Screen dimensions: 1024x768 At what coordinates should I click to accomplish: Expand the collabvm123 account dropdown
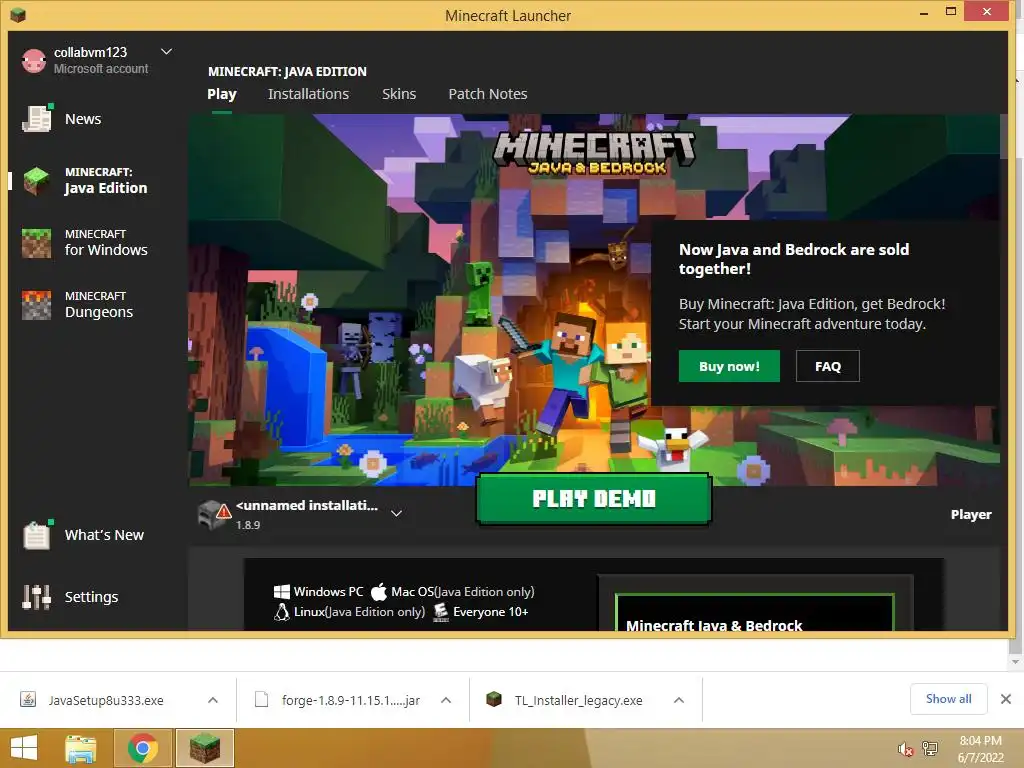(167, 52)
